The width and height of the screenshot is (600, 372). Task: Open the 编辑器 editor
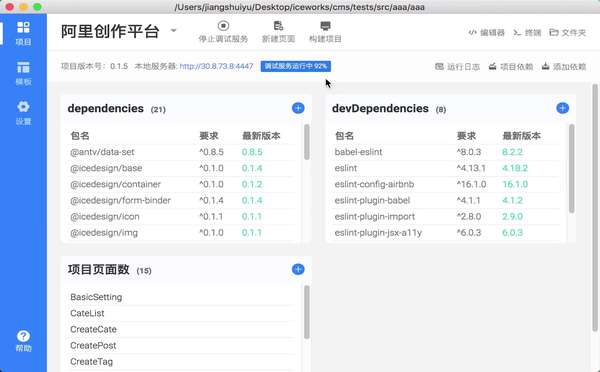coord(486,33)
